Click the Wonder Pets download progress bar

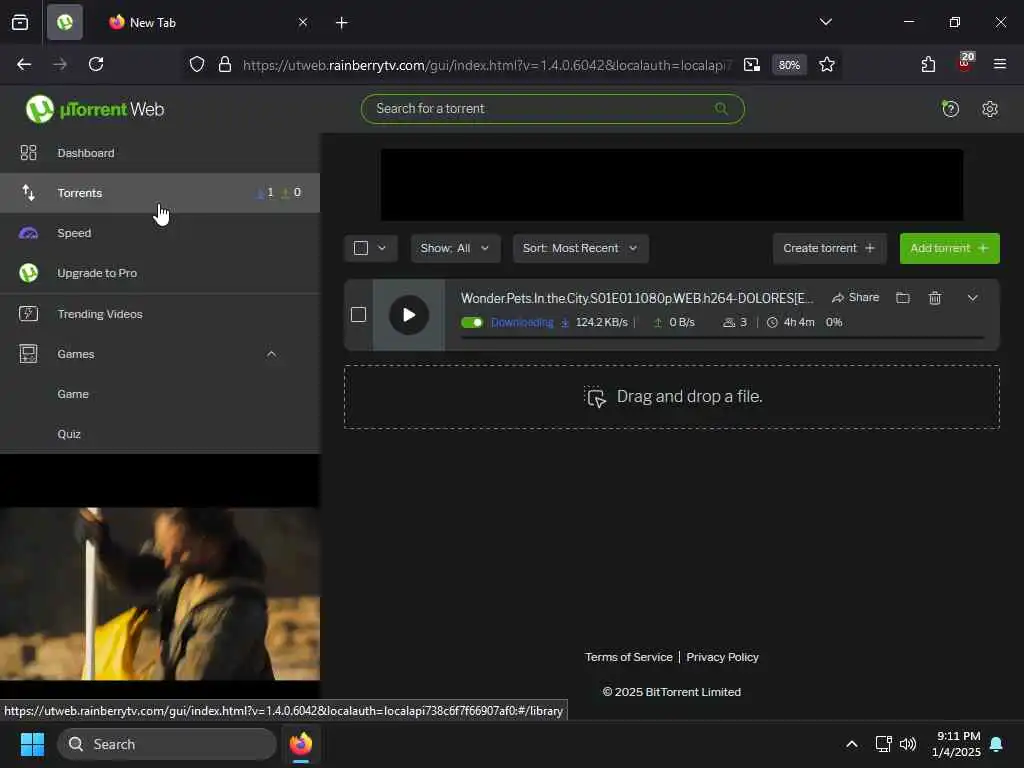coord(722,338)
